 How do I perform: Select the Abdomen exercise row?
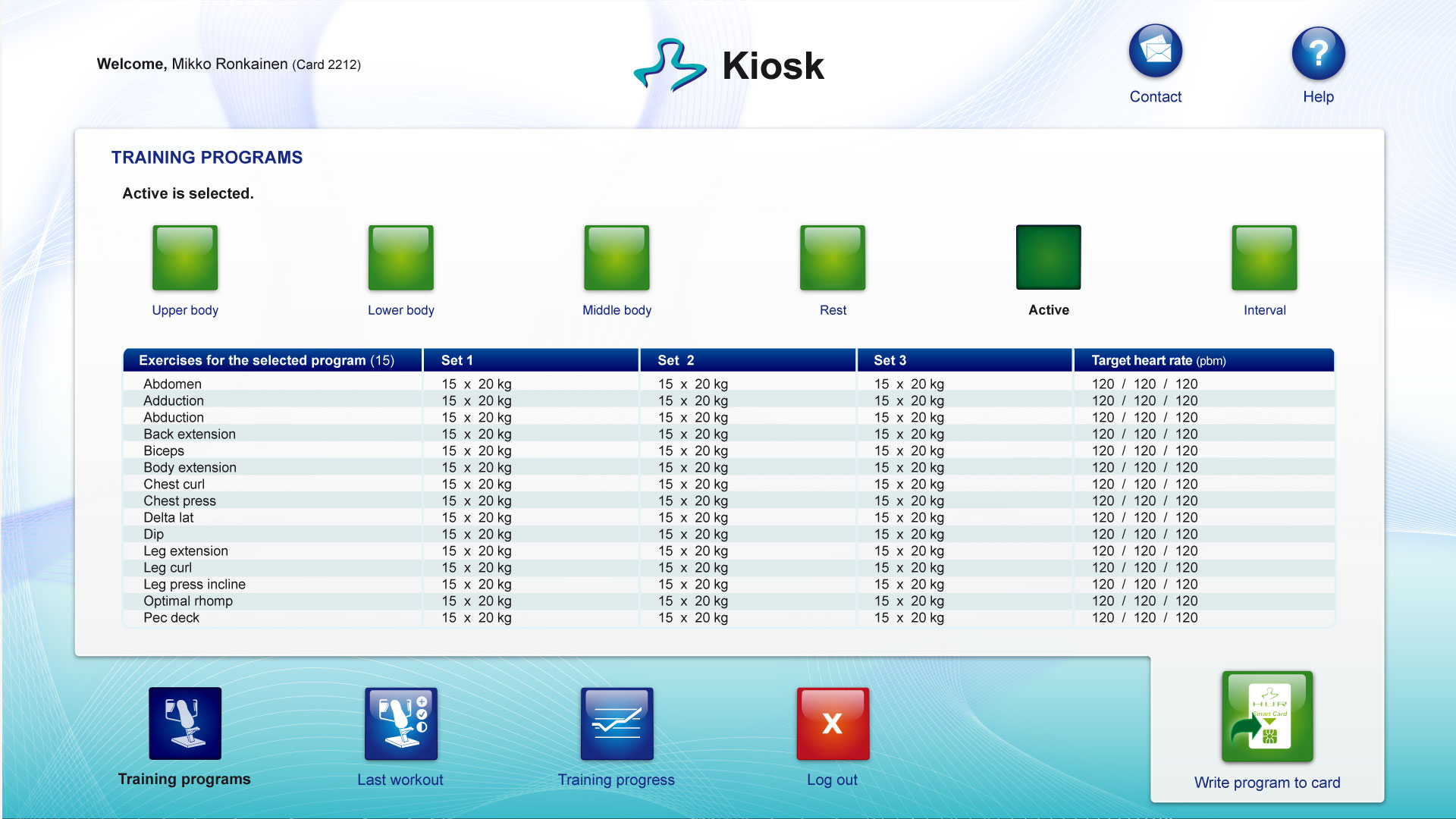click(x=173, y=384)
